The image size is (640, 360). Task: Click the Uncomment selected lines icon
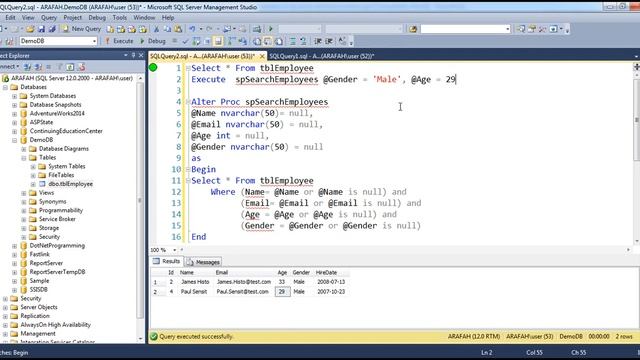(x=303, y=41)
